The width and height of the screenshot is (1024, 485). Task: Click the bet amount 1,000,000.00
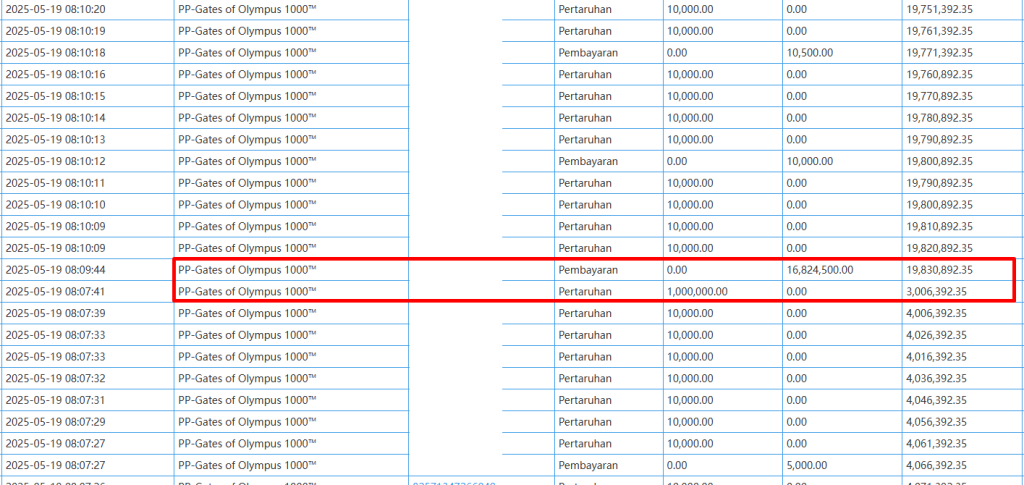[697, 291]
